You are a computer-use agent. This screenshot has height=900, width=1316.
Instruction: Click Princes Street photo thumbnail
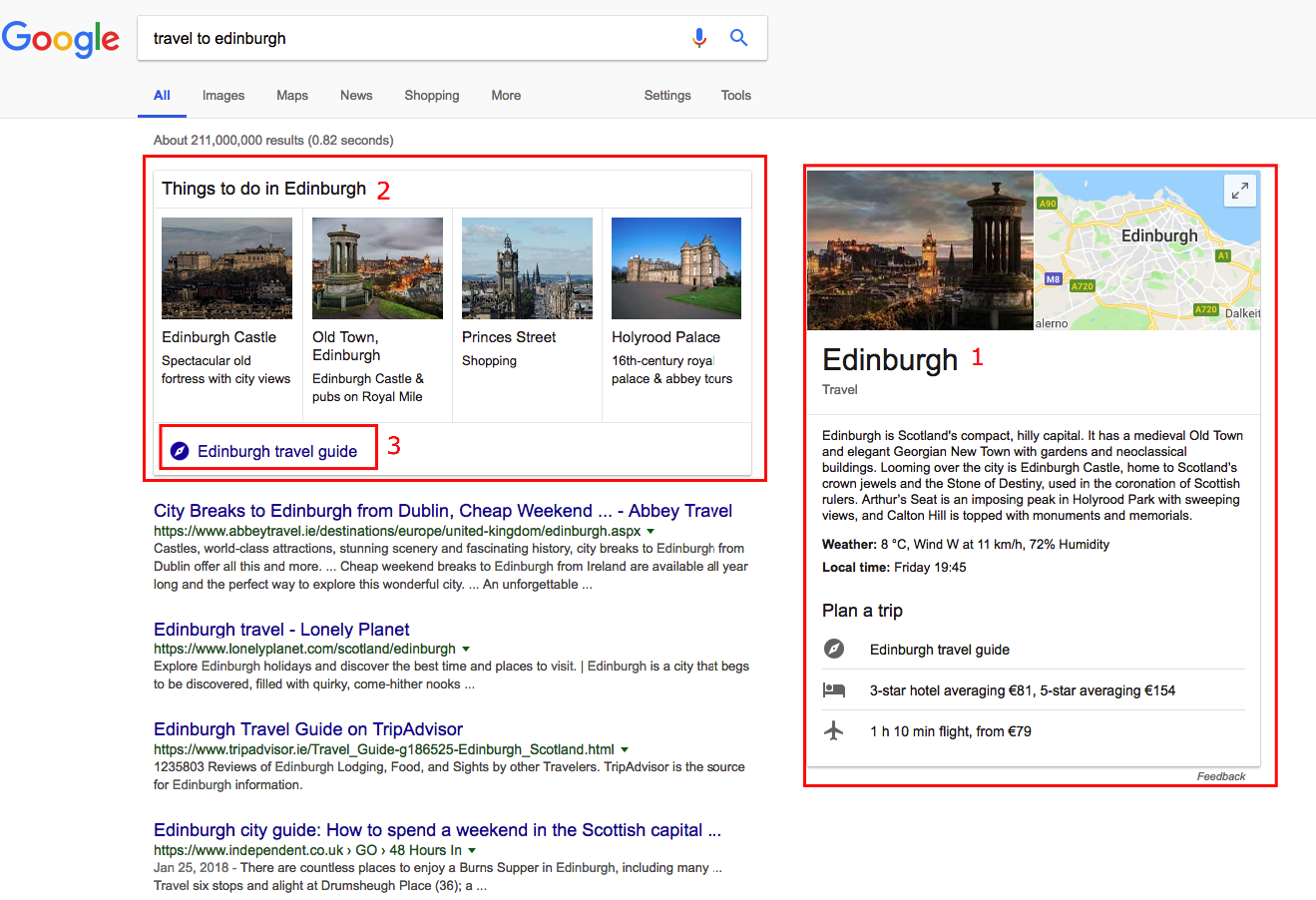pos(527,268)
